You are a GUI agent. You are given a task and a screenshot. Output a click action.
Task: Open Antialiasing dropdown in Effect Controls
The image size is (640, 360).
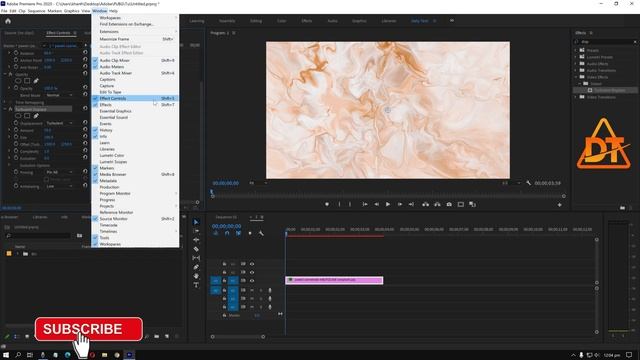click(59, 187)
